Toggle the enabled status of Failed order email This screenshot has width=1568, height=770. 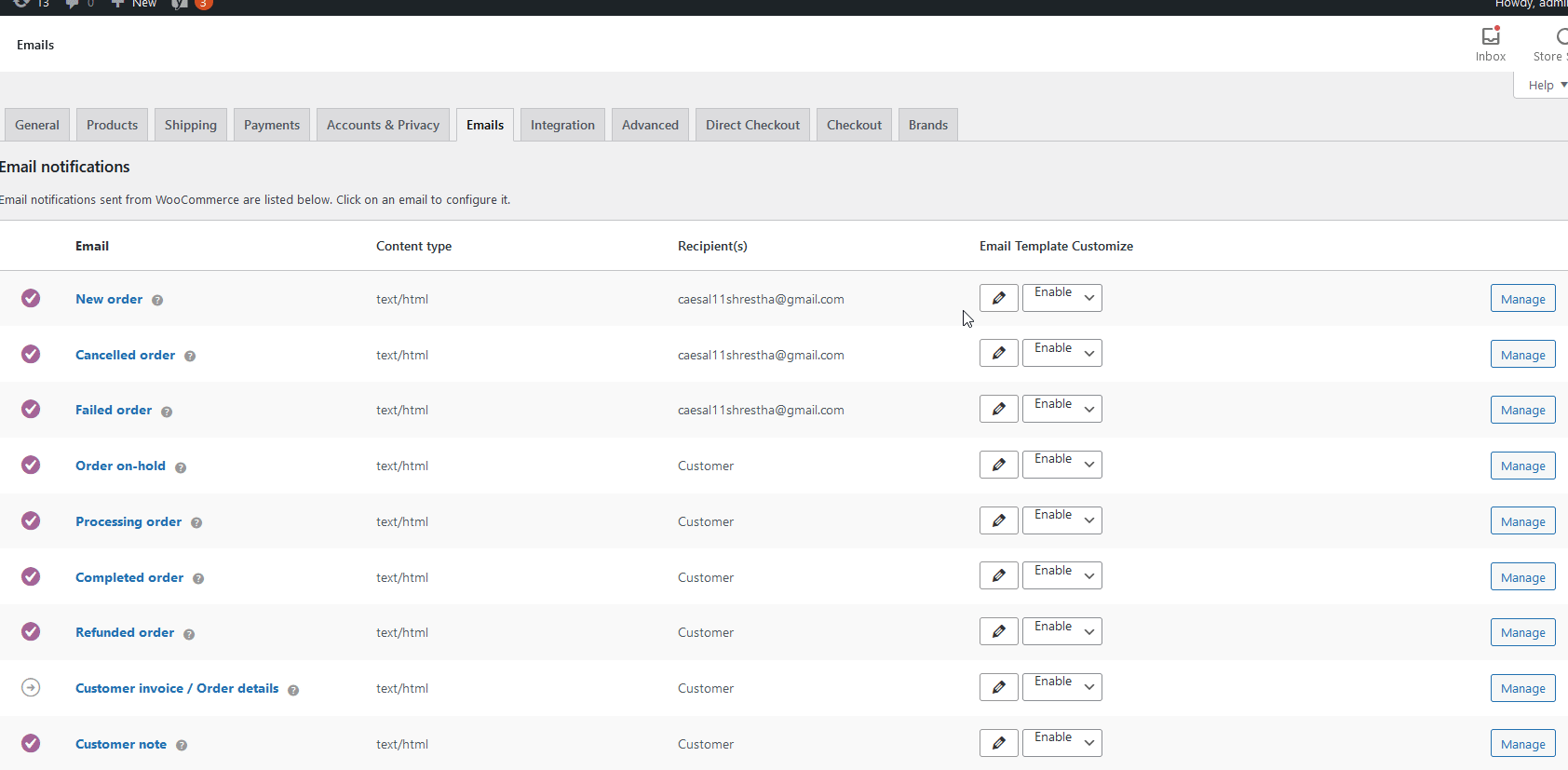pyautogui.click(x=31, y=409)
